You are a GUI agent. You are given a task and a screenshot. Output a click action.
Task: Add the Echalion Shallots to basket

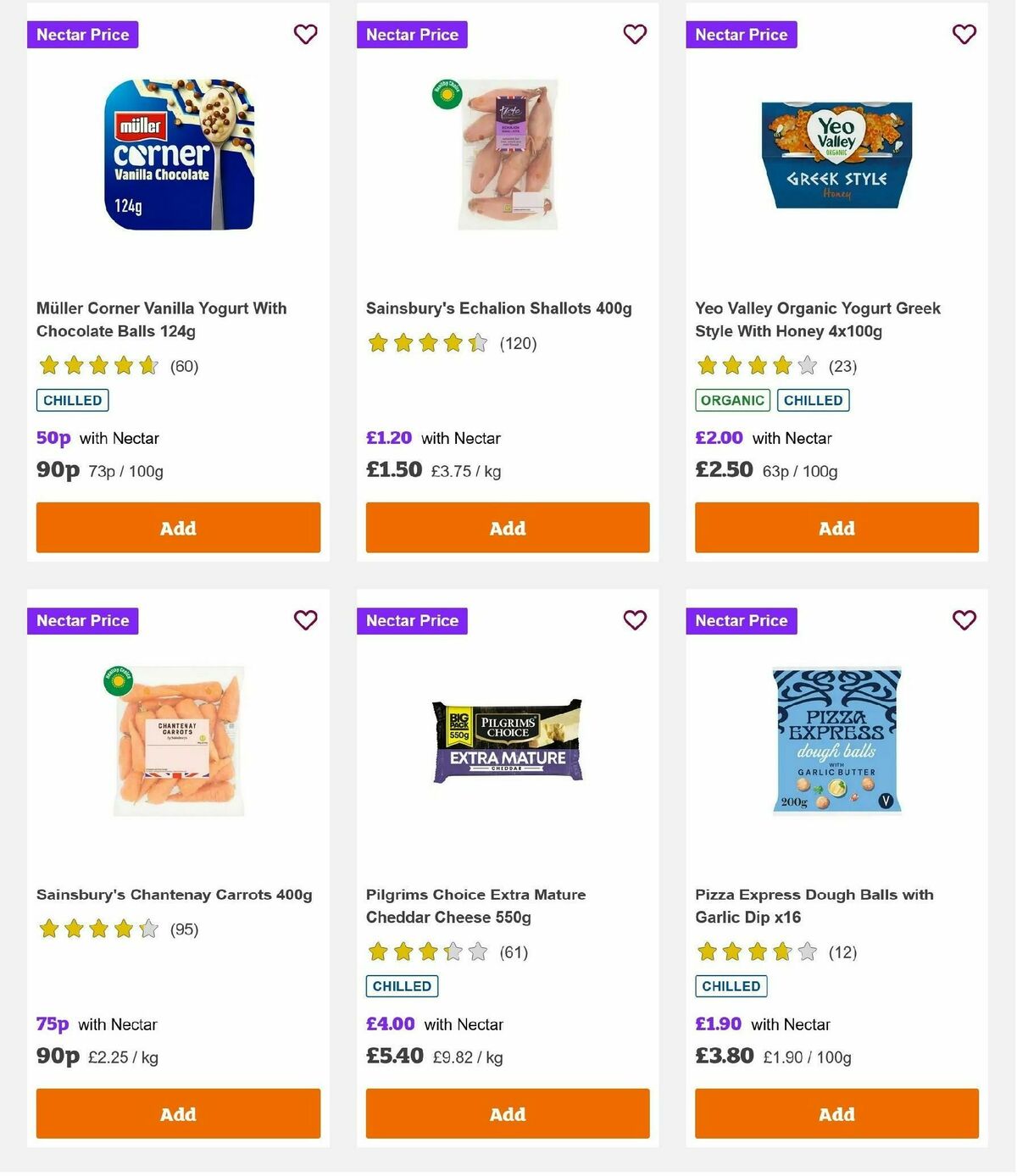pyautogui.click(x=507, y=527)
